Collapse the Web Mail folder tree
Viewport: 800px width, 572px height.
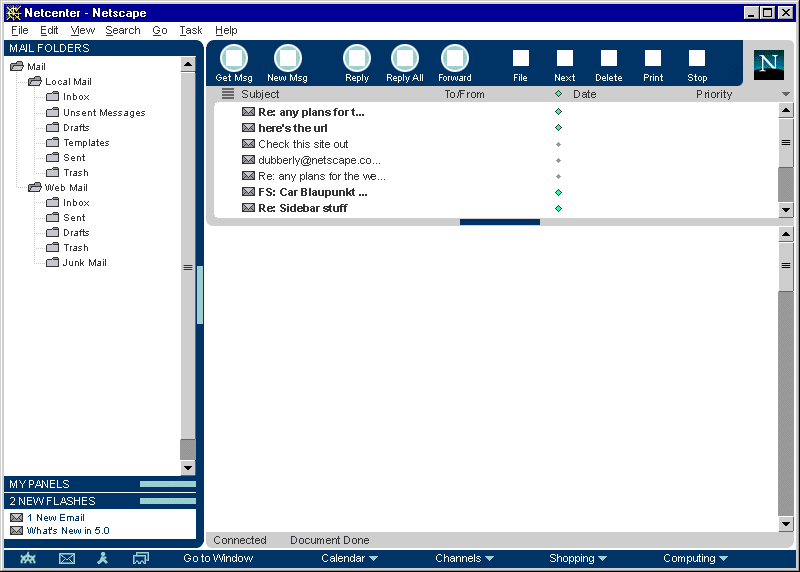pyautogui.click(x=35, y=187)
